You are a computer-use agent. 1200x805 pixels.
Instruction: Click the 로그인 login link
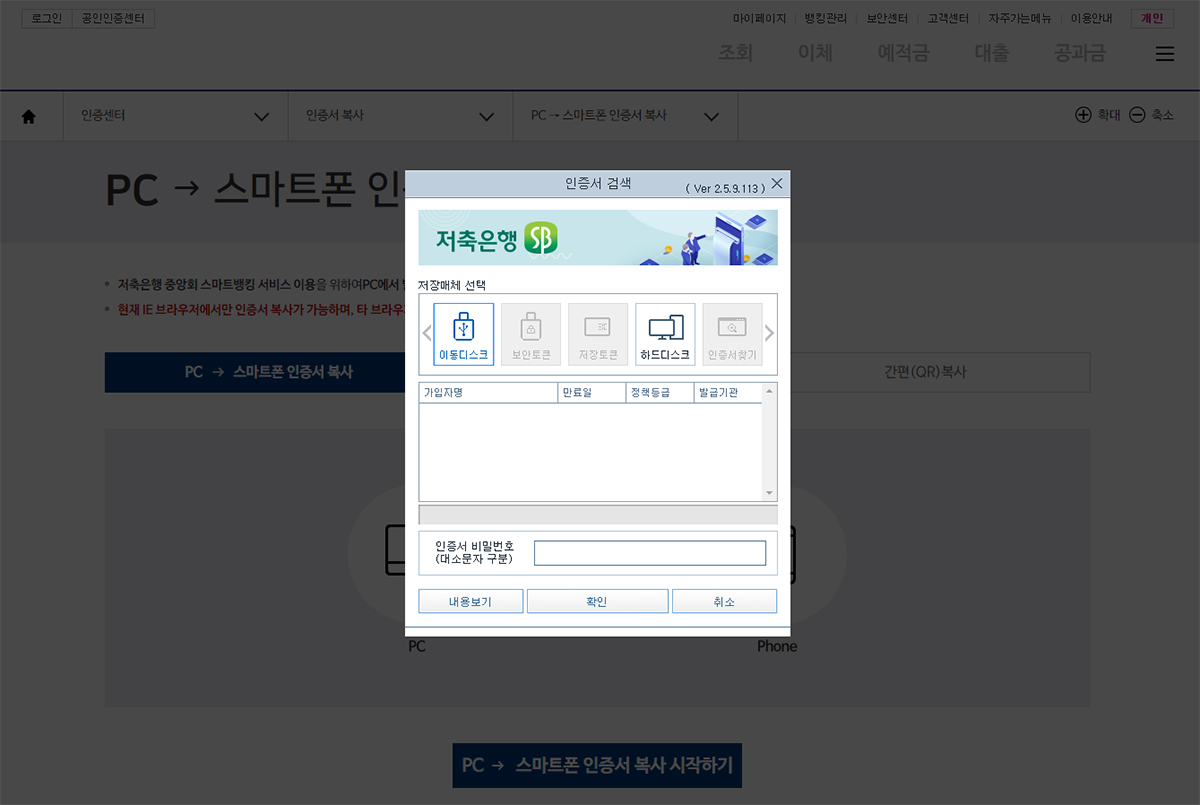click(x=46, y=17)
